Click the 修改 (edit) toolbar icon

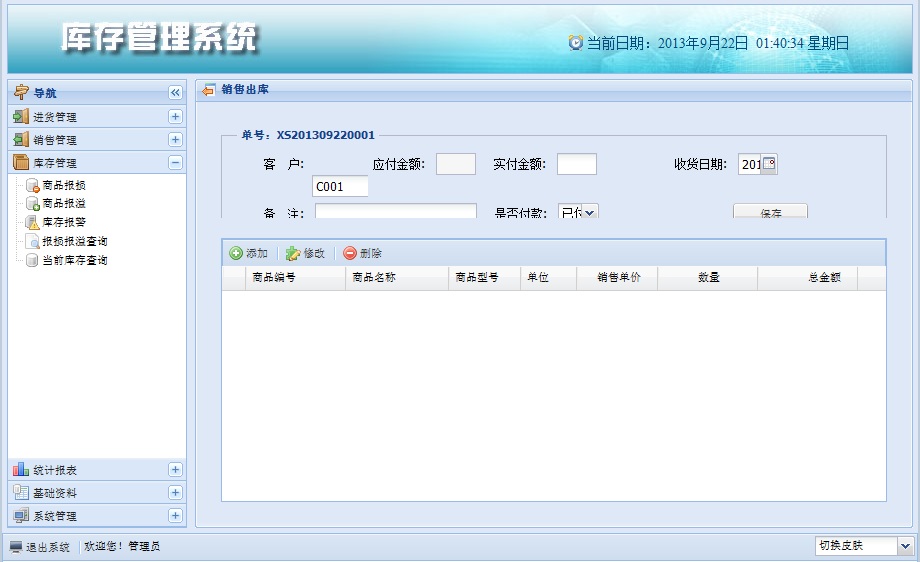293,254
